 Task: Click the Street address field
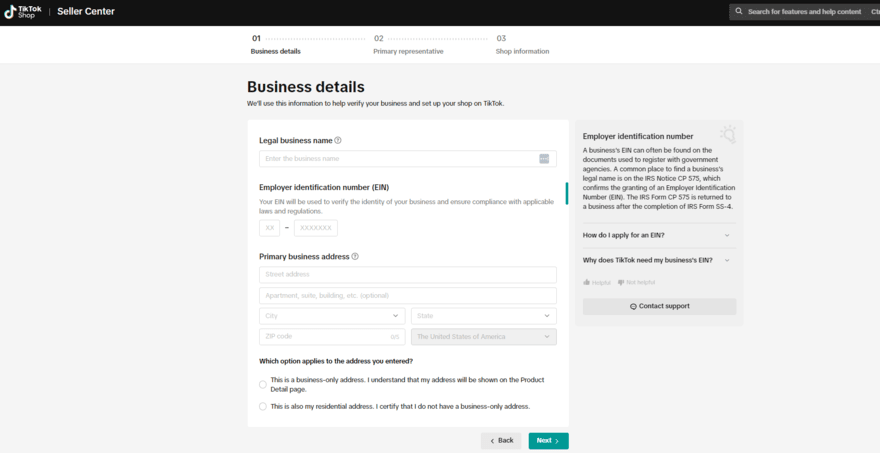click(408, 274)
